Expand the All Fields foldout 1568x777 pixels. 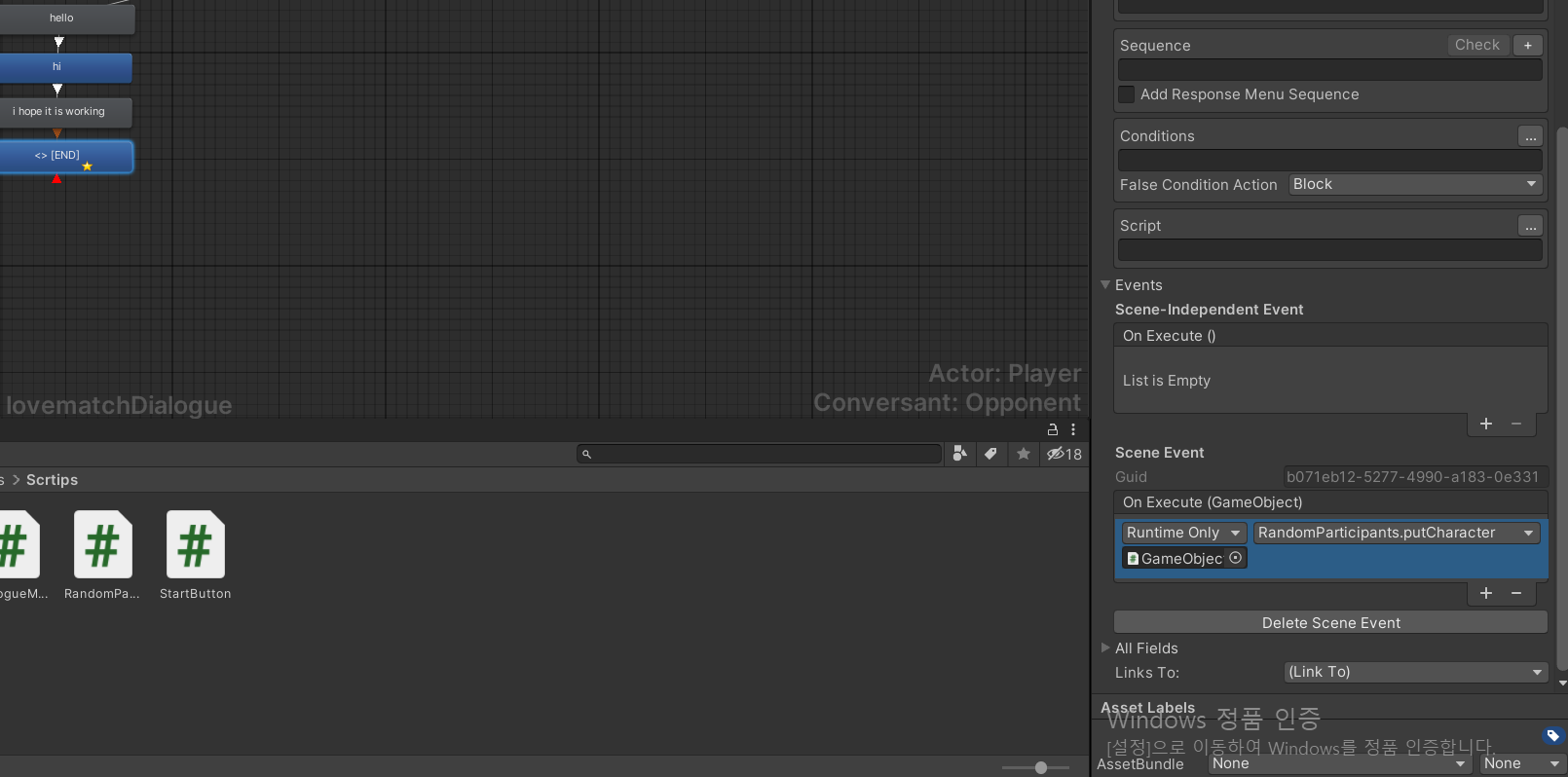point(1105,647)
